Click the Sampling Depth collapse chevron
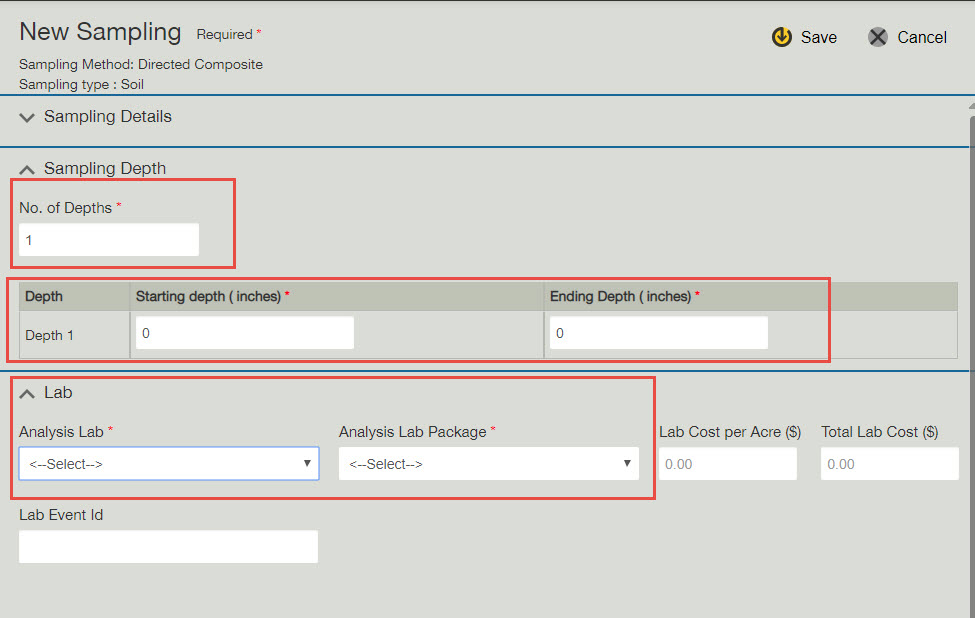Viewport: 975px width, 618px height. click(x=27, y=168)
